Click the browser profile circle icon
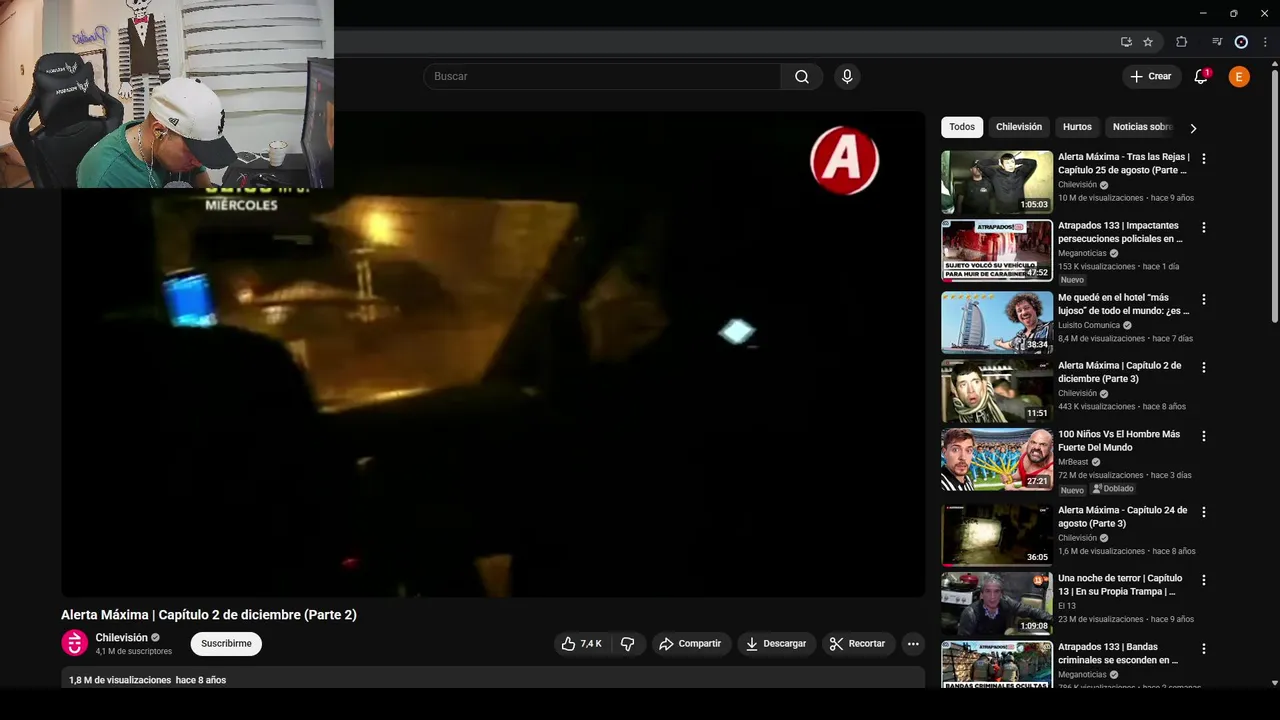This screenshot has width=1280, height=720. click(x=1241, y=42)
